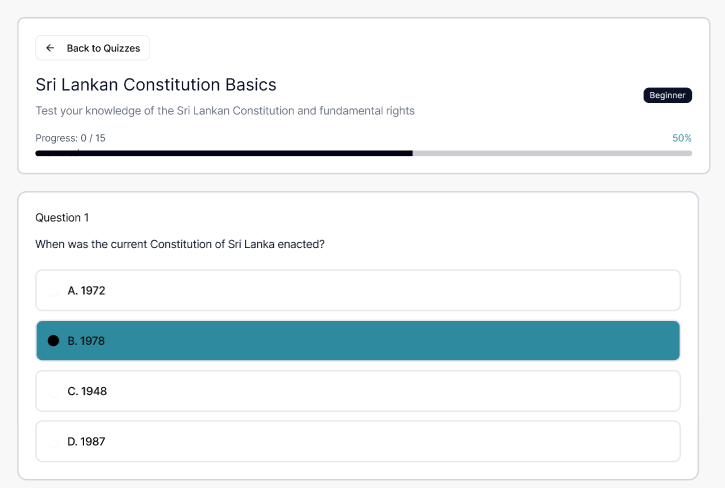Click the Beginner difficulty badge
Screen dimensions: 725x488
(667, 95)
